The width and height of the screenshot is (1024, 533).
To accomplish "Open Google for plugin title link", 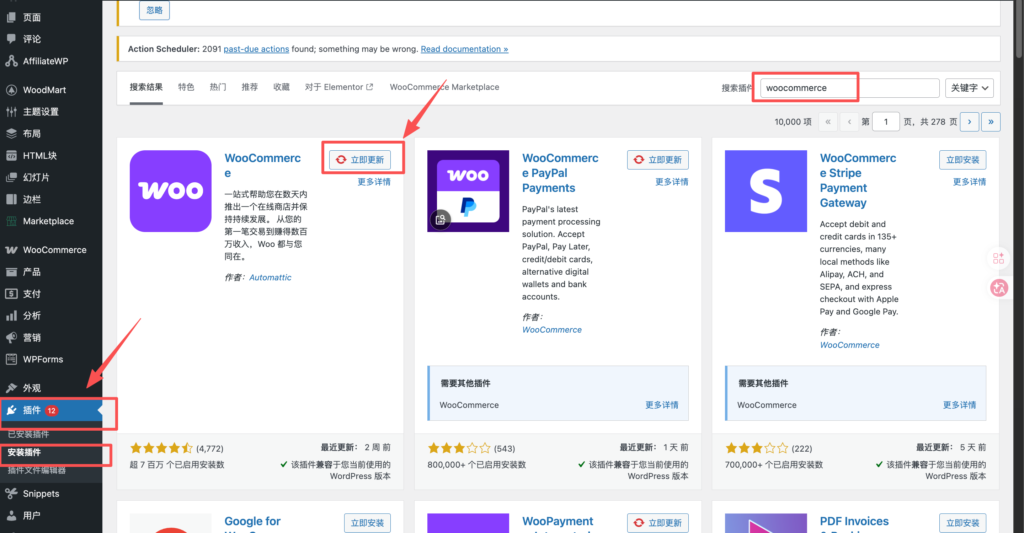I will coord(252,521).
